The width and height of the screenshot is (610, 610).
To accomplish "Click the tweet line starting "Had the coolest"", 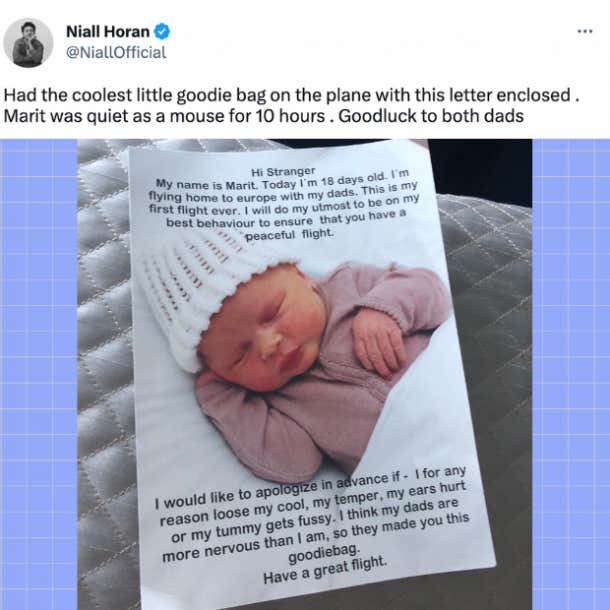I will point(291,95).
